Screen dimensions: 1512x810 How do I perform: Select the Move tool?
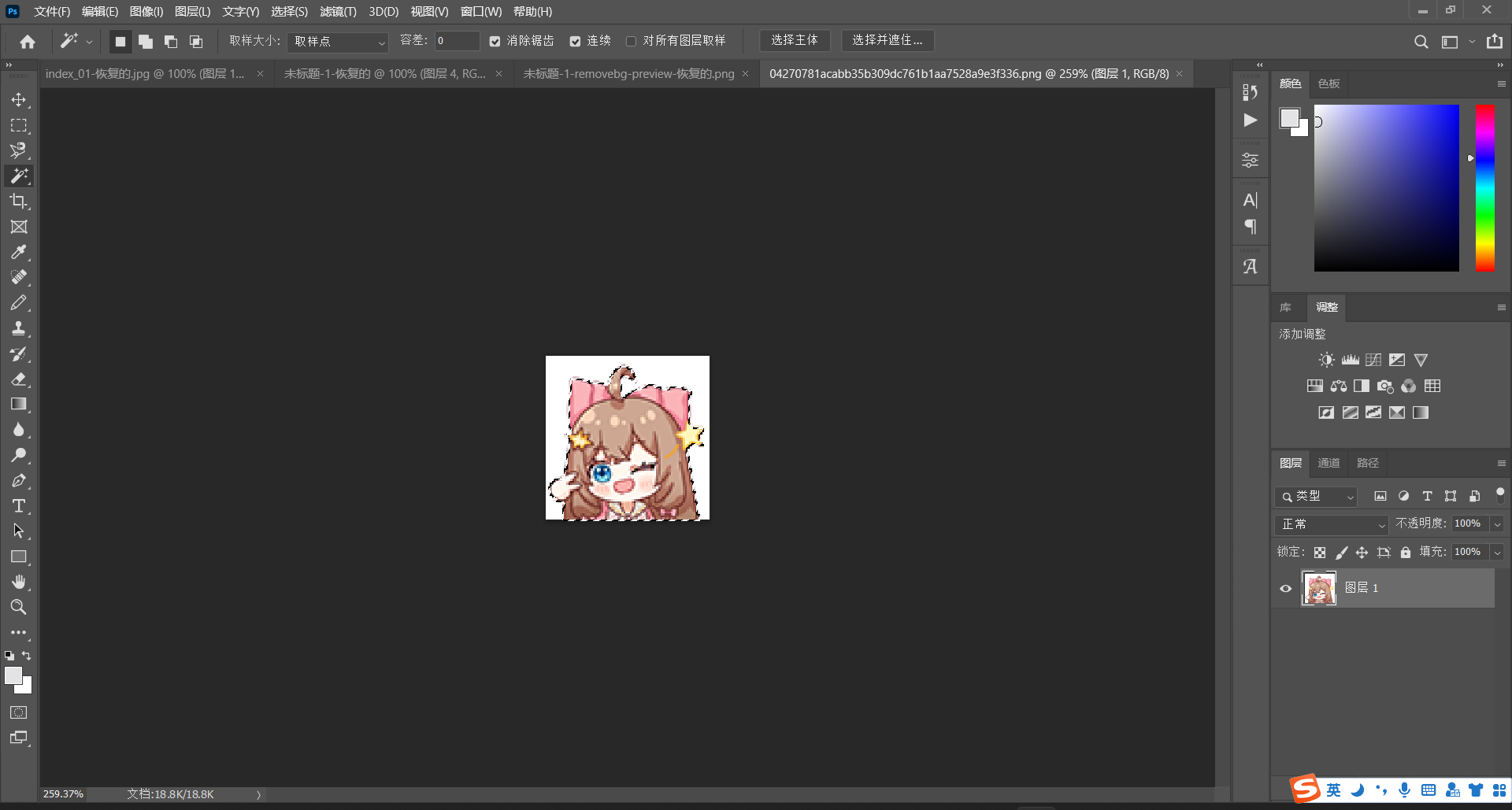[x=19, y=100]
